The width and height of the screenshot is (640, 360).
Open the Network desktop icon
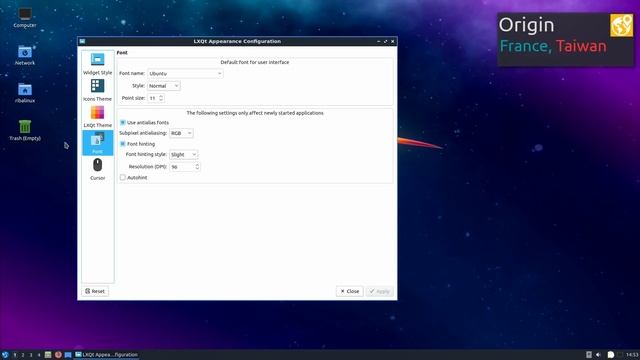pyautogui.click(x=25, y=55)
